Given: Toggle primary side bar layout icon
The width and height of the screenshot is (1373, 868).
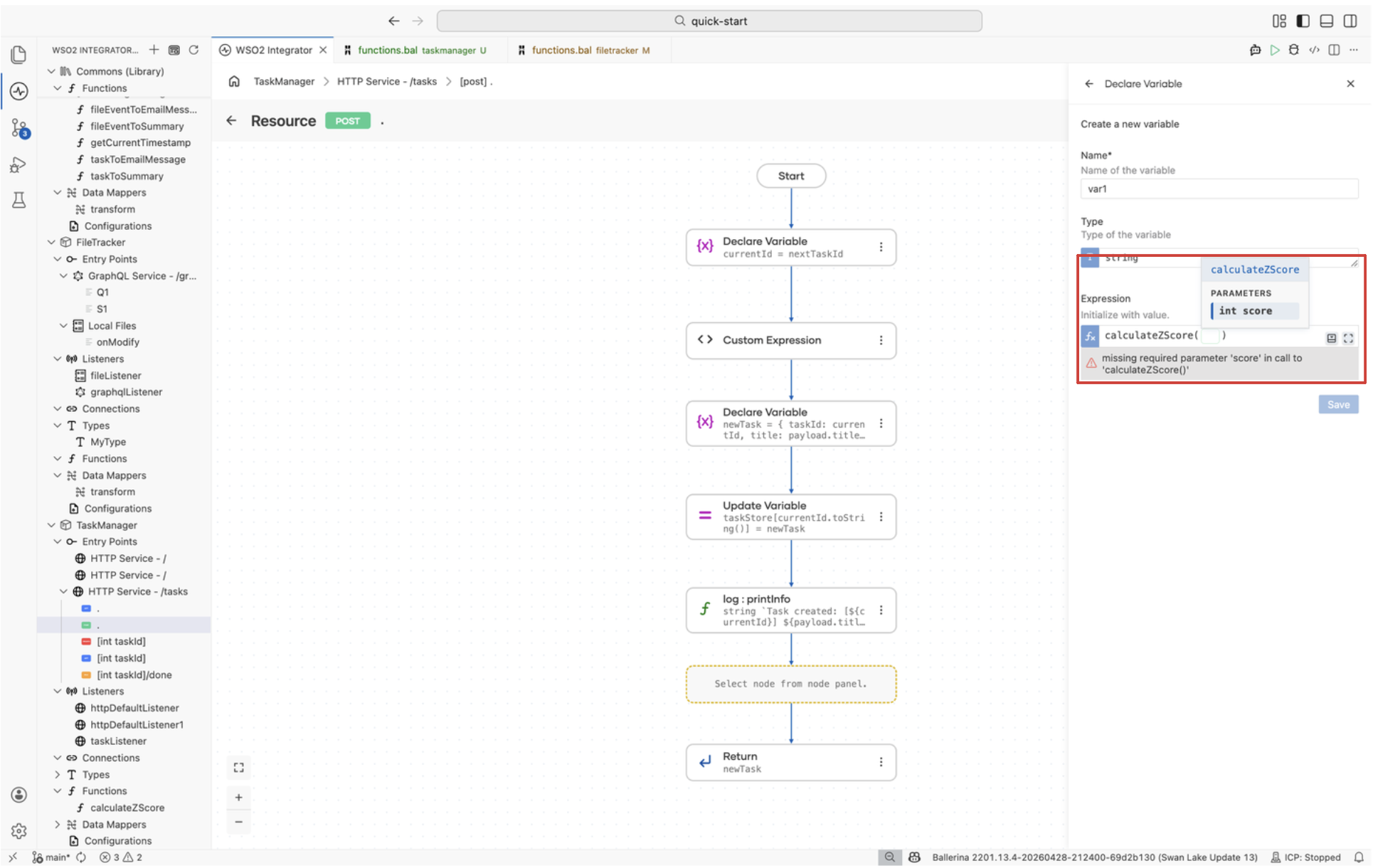Looking at the screenshot, I should (x=1303, y=21).
